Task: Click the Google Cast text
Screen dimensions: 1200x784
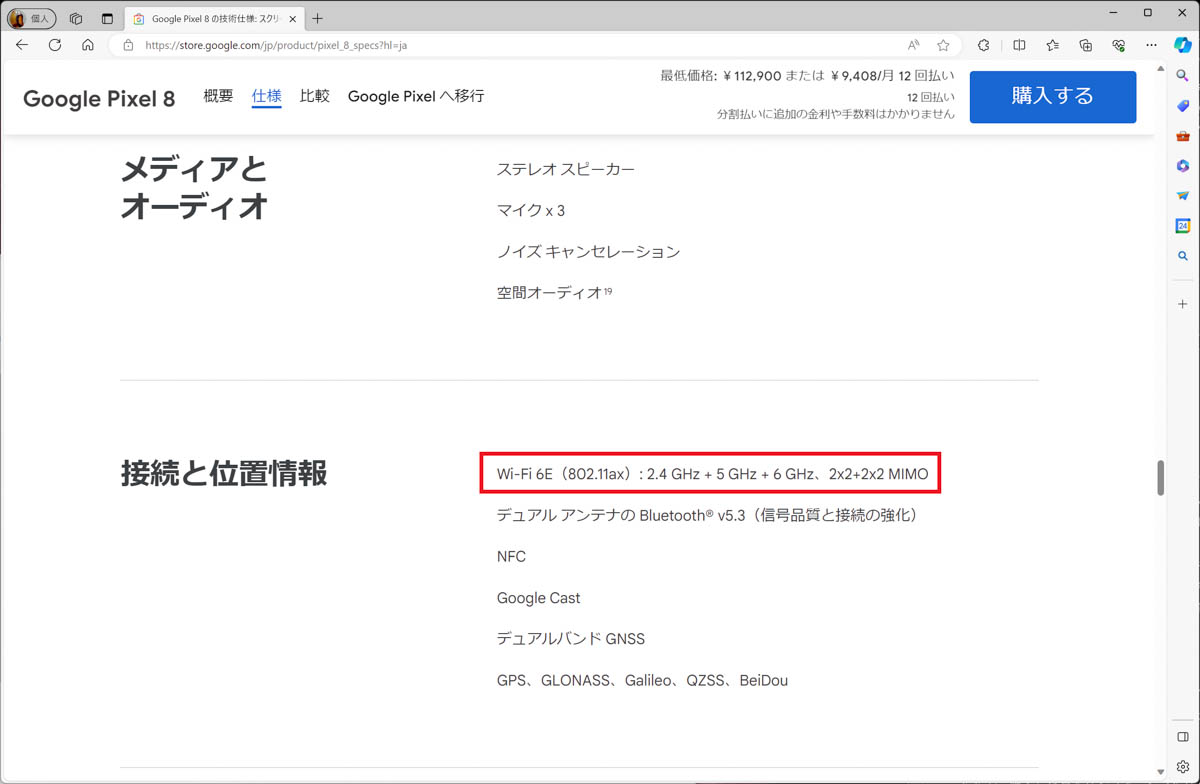Action: (538, 598)
